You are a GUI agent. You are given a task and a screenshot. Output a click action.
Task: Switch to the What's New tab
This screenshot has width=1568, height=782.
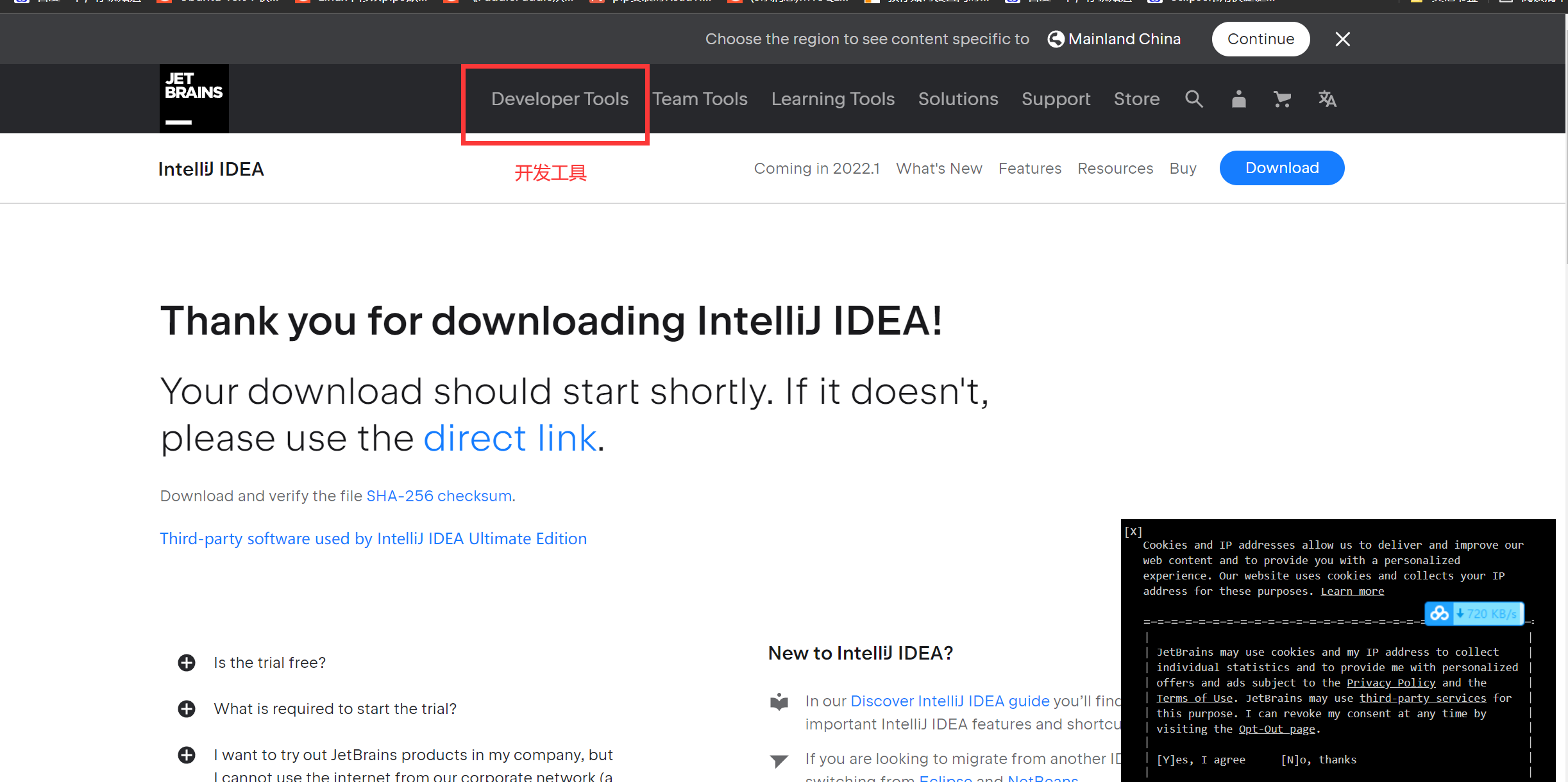[x=938, y=168]
